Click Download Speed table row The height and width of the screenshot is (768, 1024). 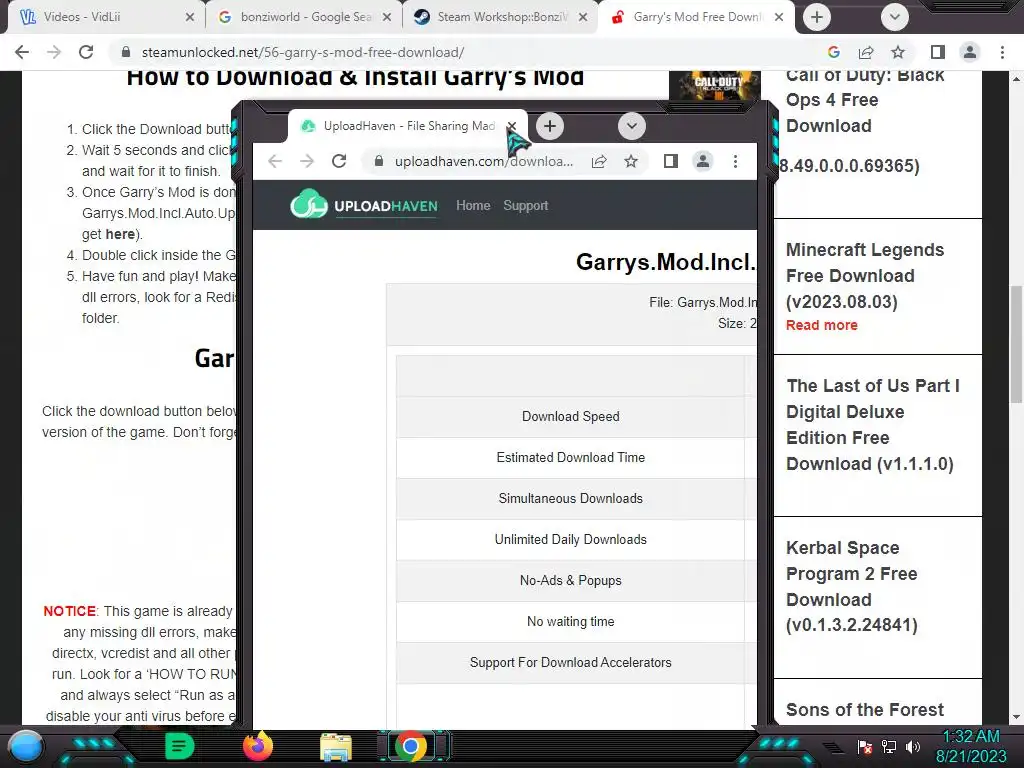pos(577,417)
